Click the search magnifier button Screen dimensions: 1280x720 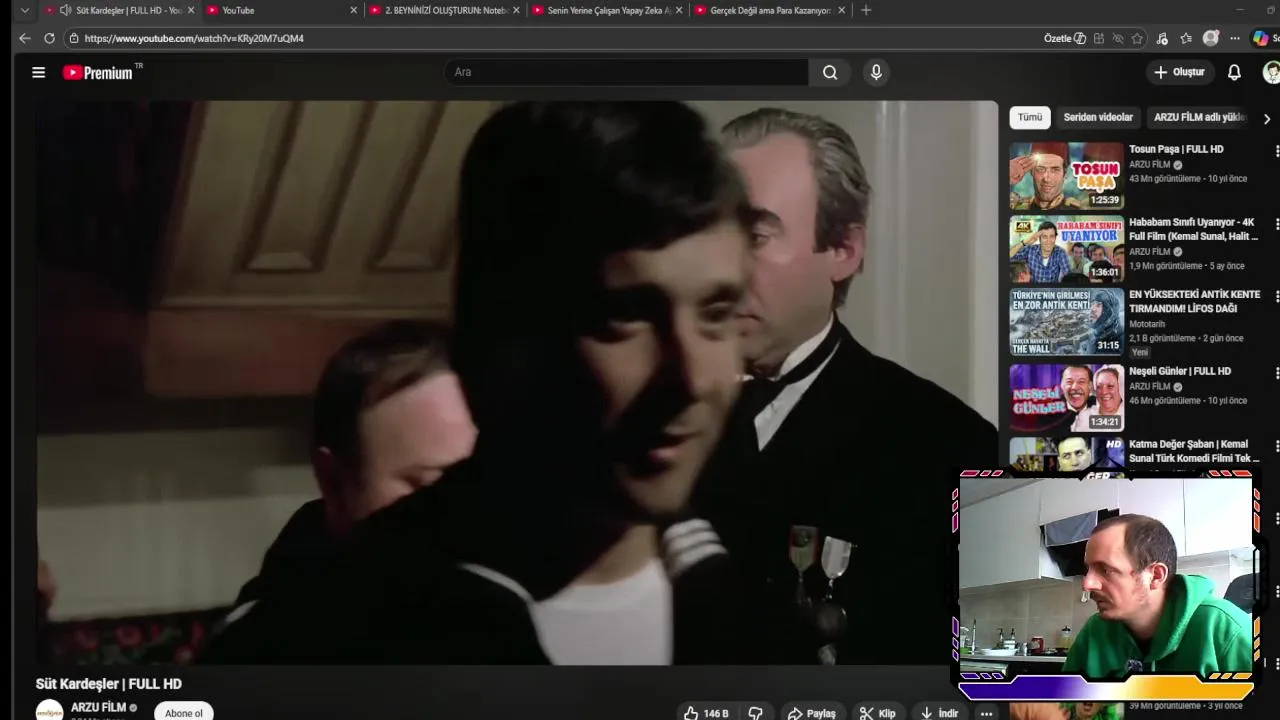pyautogui.click(x=830, y=72)
